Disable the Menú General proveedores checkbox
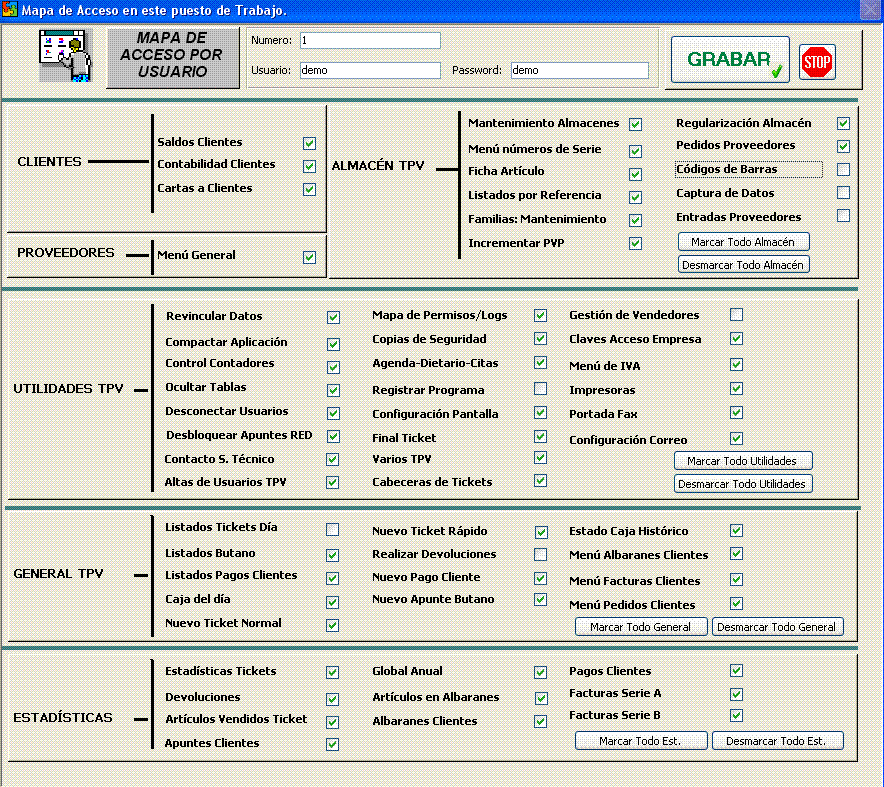This screenshot has width=884, height=787. coord(310,257)
